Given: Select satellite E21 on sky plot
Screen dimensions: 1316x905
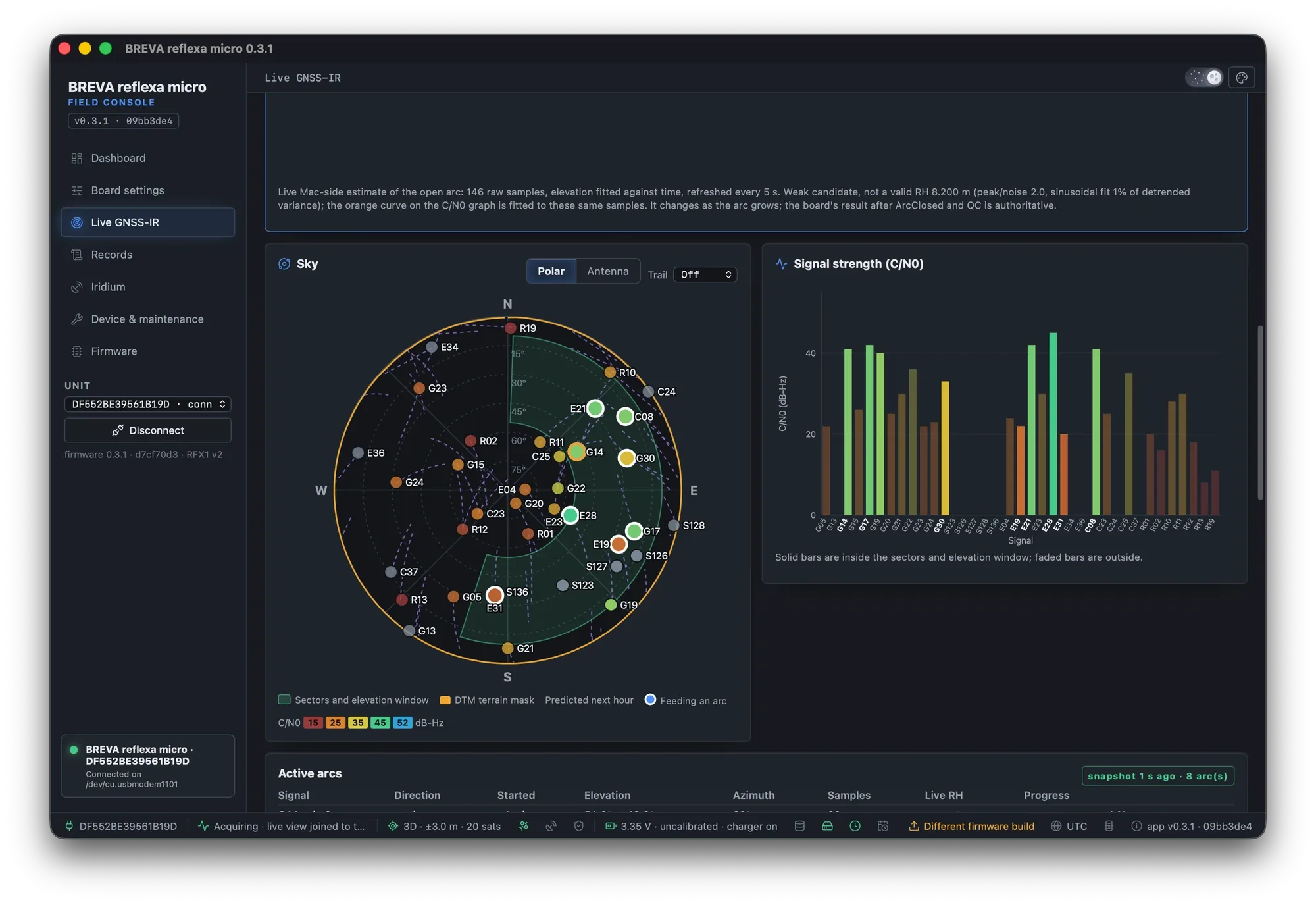Looking at the screenshot, I should (595, 409).
